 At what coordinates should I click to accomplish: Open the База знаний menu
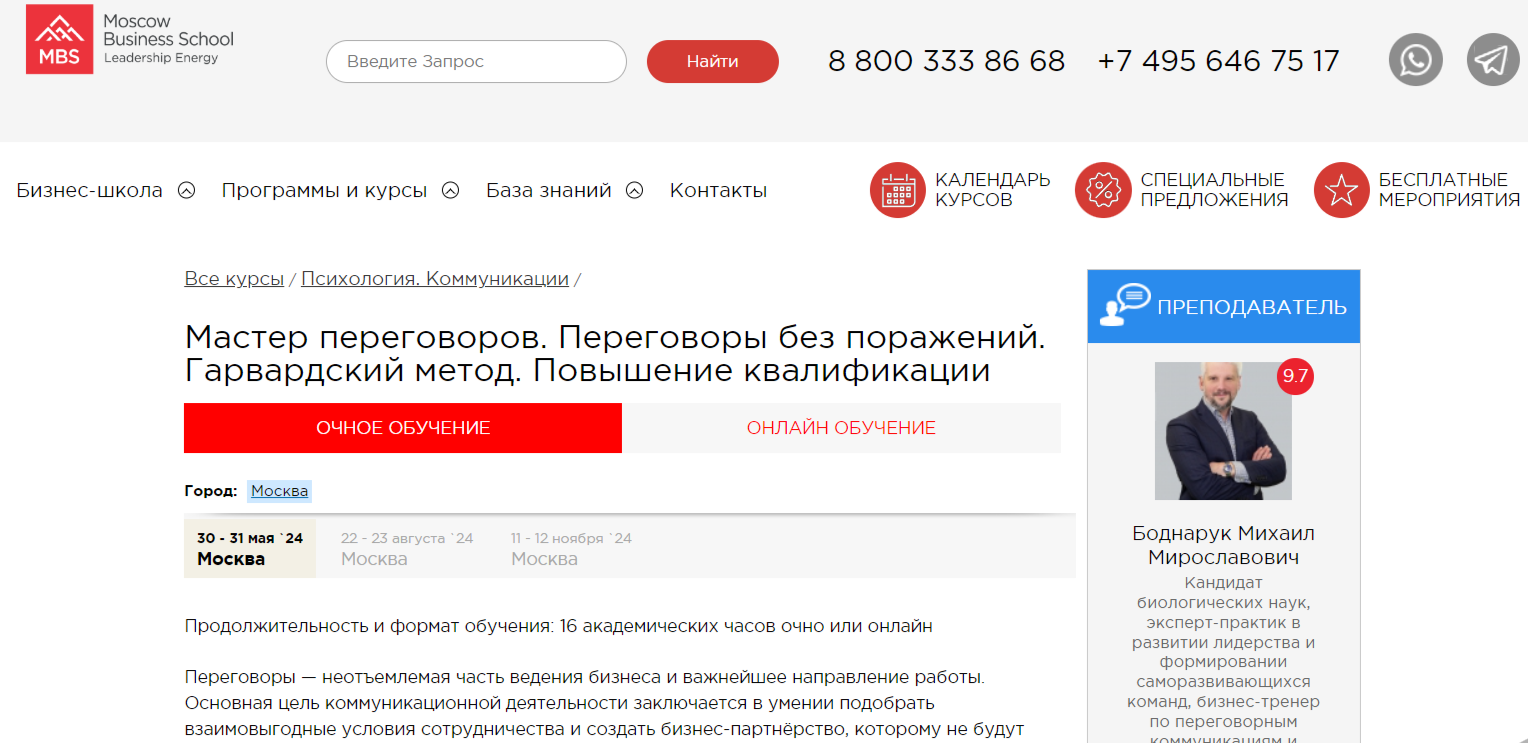coord(549,190)
